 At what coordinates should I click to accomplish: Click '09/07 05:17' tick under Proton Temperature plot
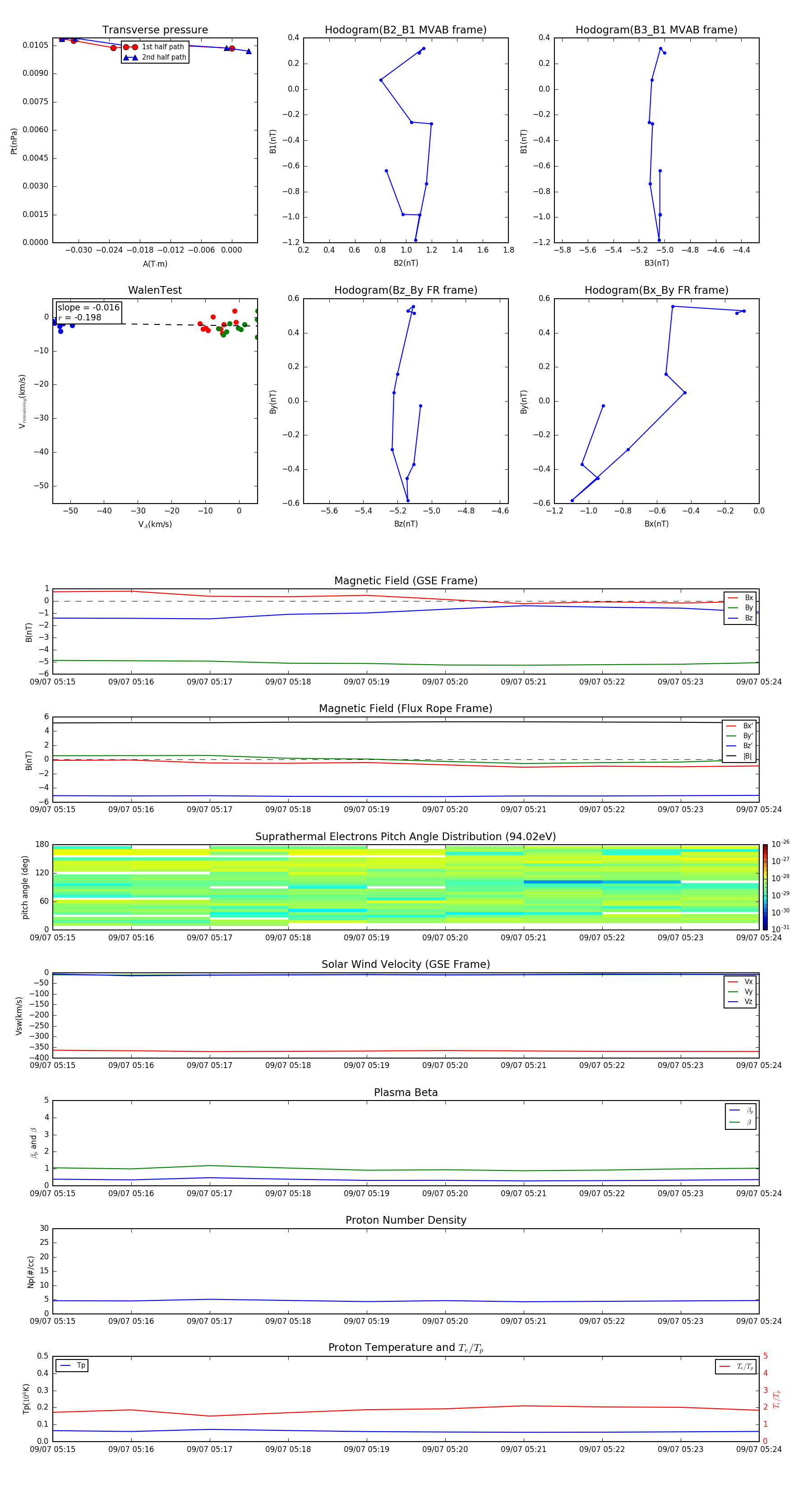tap(209, 1449)
